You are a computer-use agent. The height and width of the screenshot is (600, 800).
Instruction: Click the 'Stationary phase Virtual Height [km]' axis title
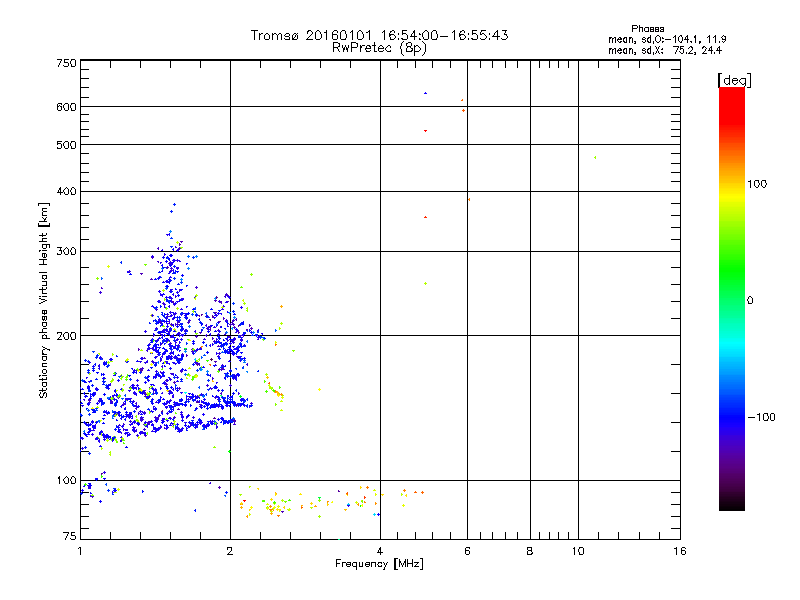(44, 300)
